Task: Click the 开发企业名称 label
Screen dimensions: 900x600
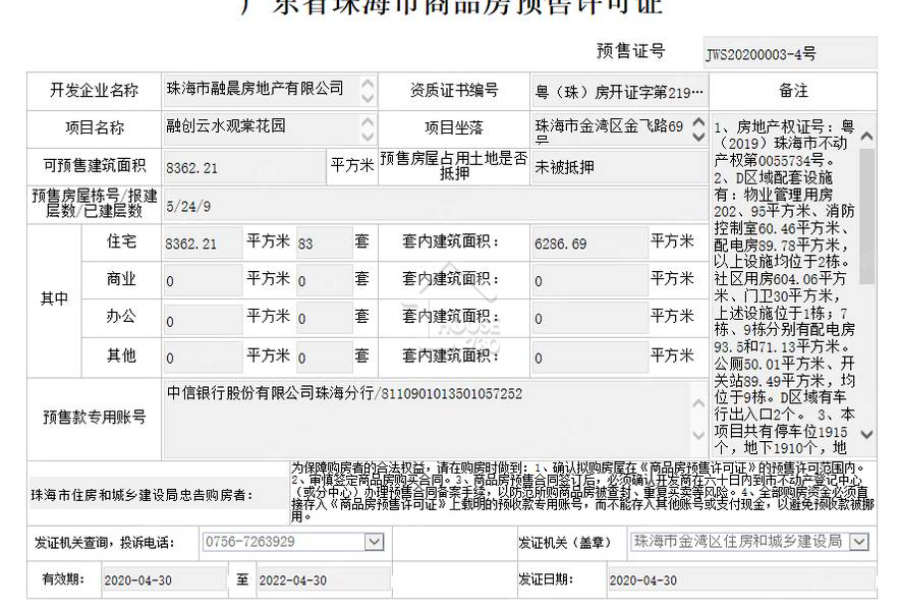Action: [x=94, y=90]
